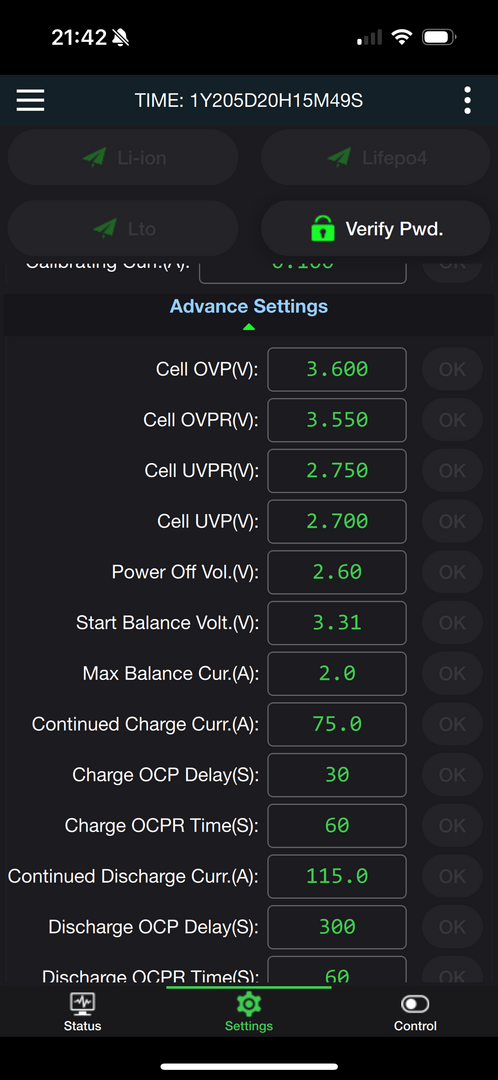
Task: Edit the Start Balance Volt.(V) field
Action: (337, 623)
